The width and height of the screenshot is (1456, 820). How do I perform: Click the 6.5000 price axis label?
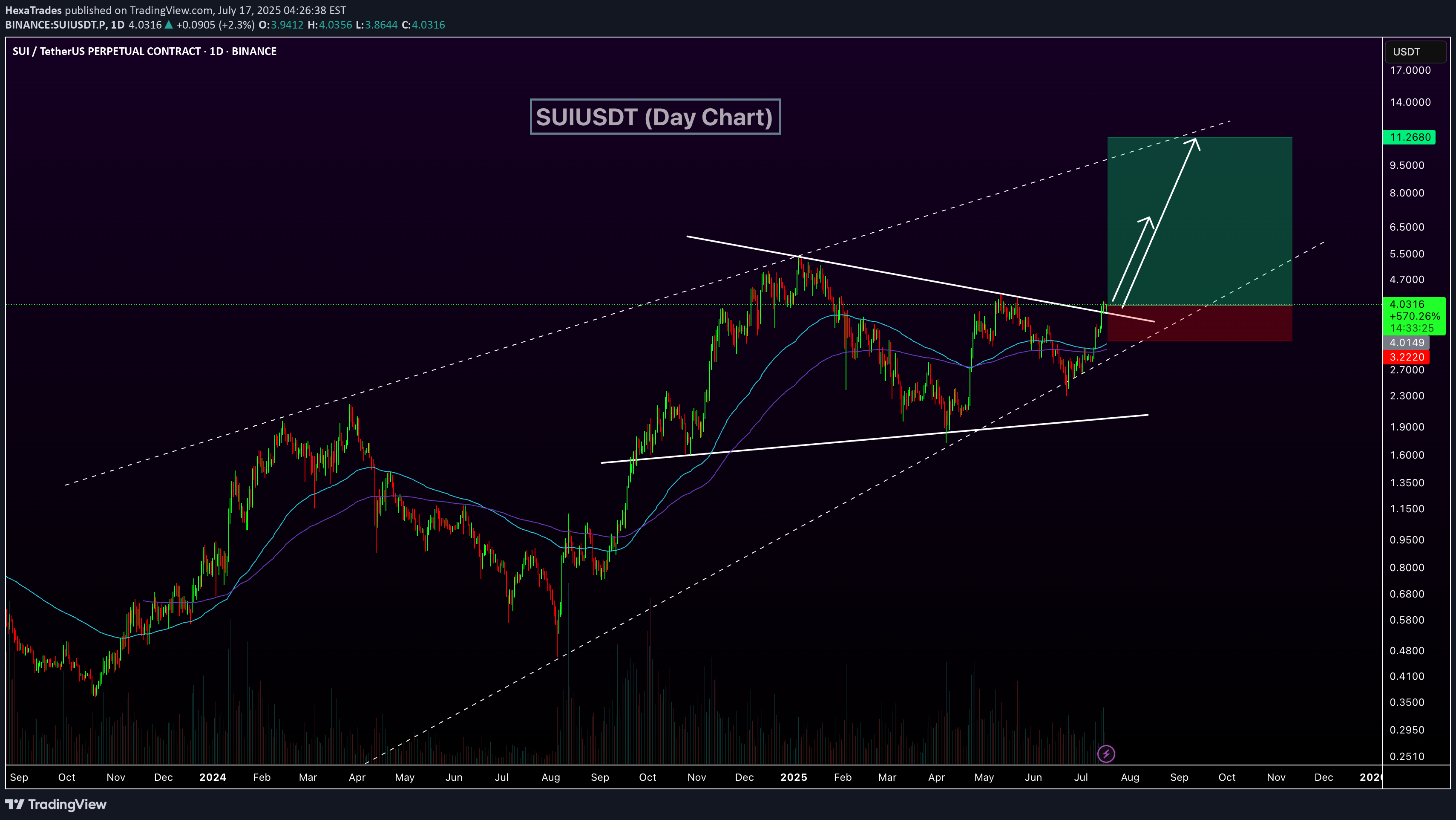(1407, 227)
